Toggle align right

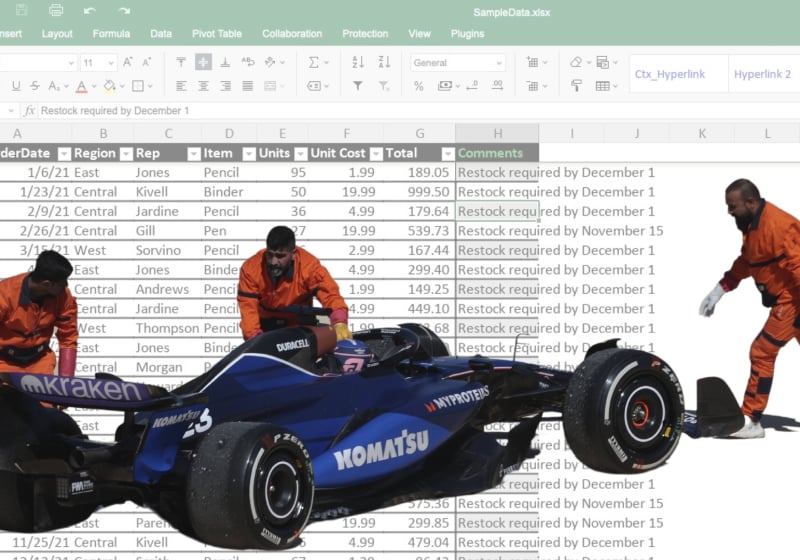[225, 86]
